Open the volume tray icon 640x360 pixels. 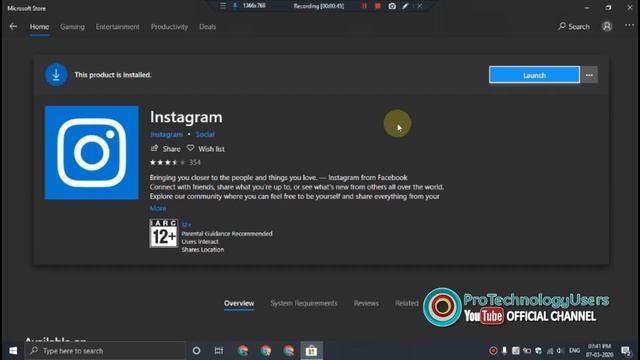[x=560, y=351]
